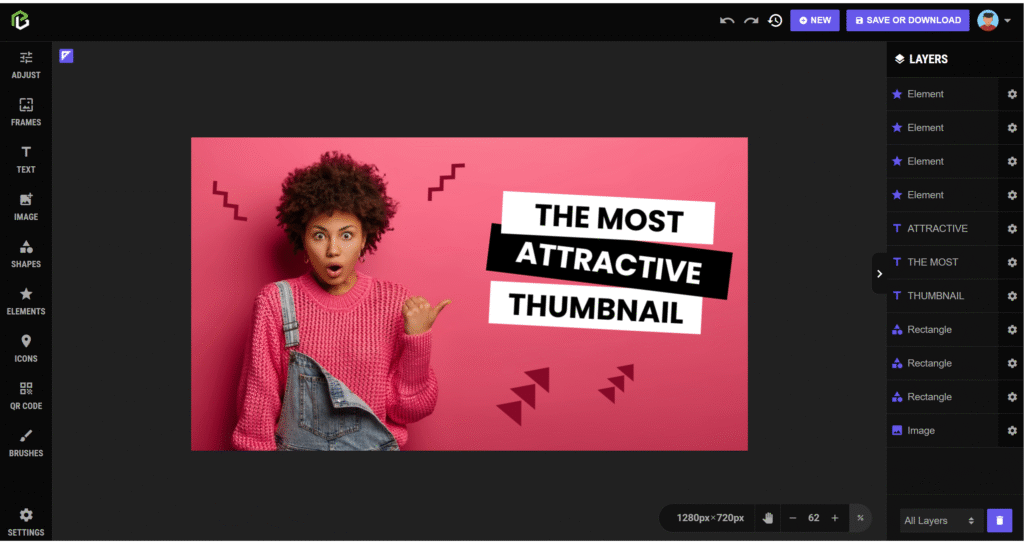Click the zoom in plus button
1024x544 pixels.
[835, 518]
